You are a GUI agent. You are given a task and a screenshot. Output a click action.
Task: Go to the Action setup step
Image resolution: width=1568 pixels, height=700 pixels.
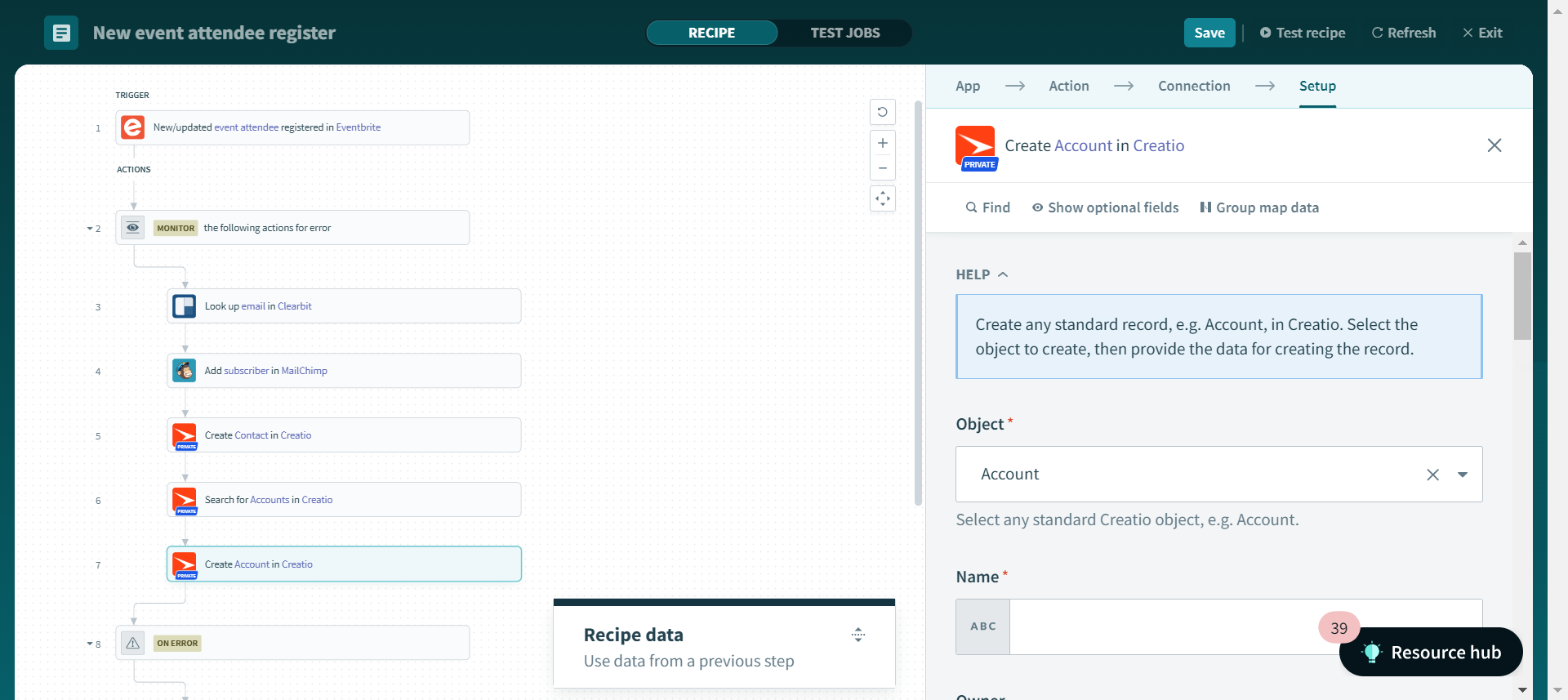[1069, 86]
